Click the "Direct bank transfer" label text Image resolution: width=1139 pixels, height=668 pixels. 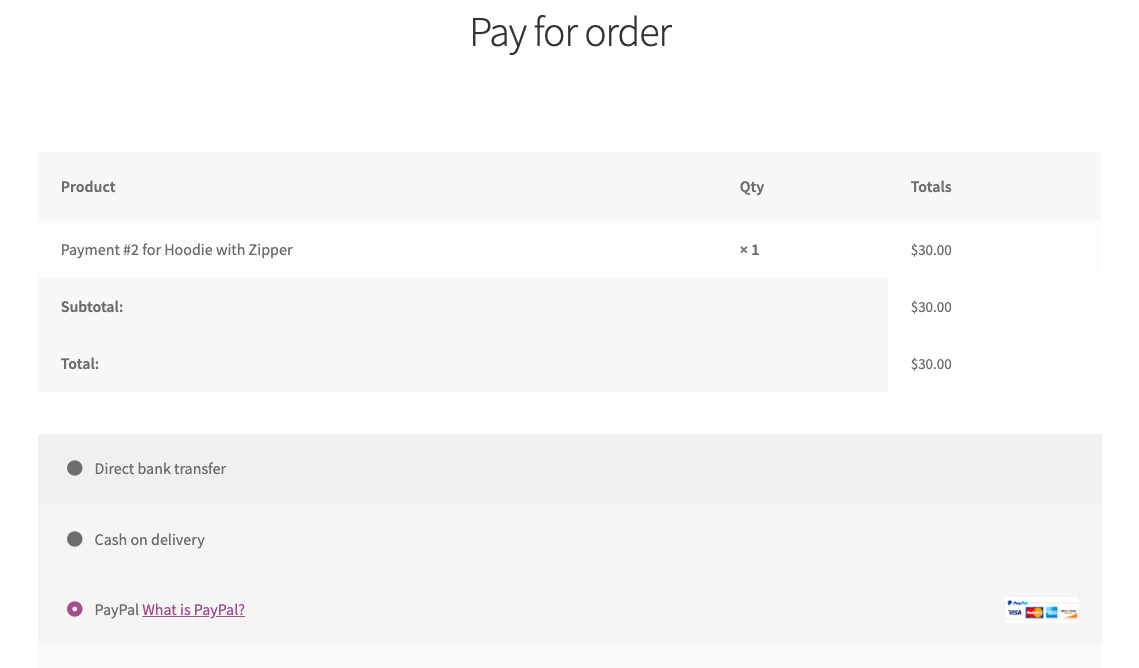[160, 469]
